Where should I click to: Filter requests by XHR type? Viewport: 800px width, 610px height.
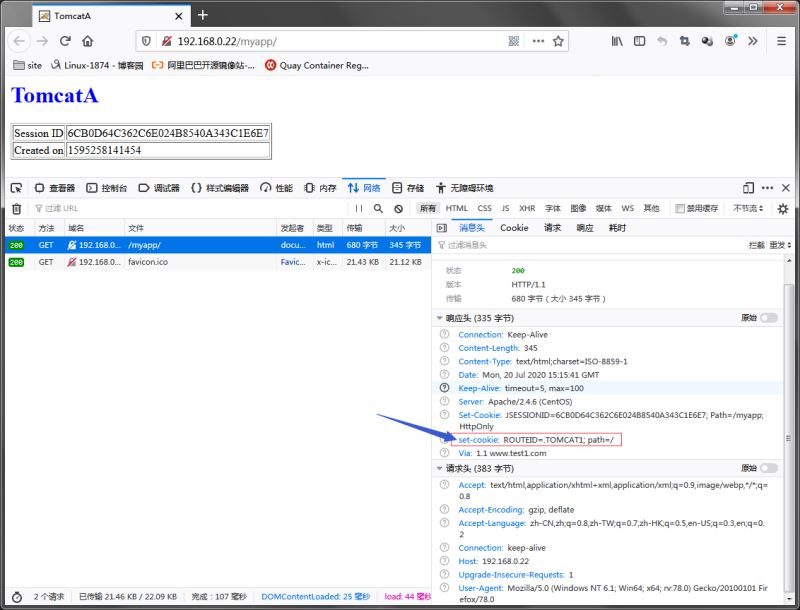pyautogui.click(x=527, y=209)
